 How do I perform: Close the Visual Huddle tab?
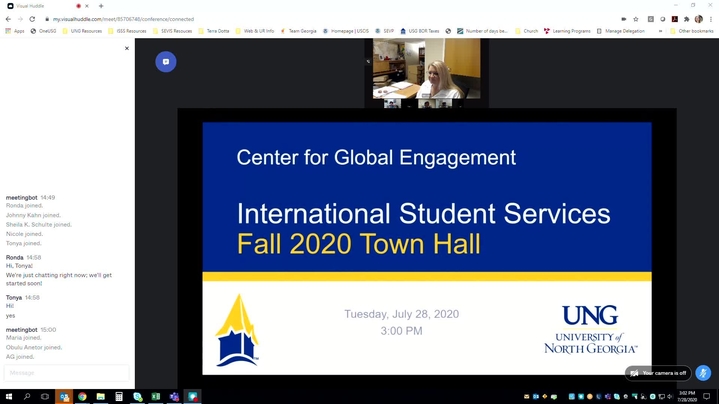pyautogui.click(x=87, y=6)
